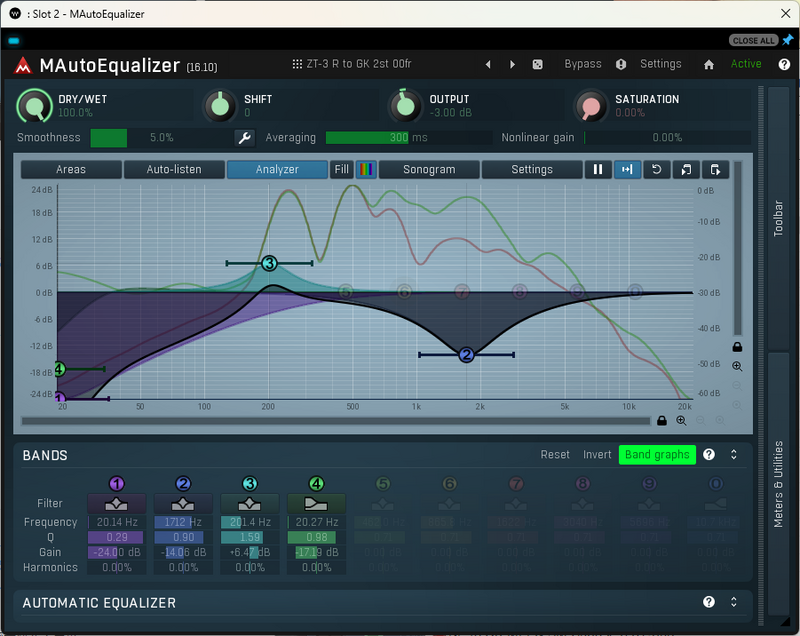Select band 3 node on graph
The width and height of the screenshot is (800, 636).
point(269,263)
